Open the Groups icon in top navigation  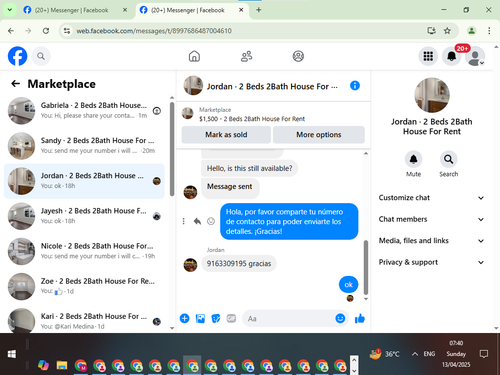click(x=298, y=56)
